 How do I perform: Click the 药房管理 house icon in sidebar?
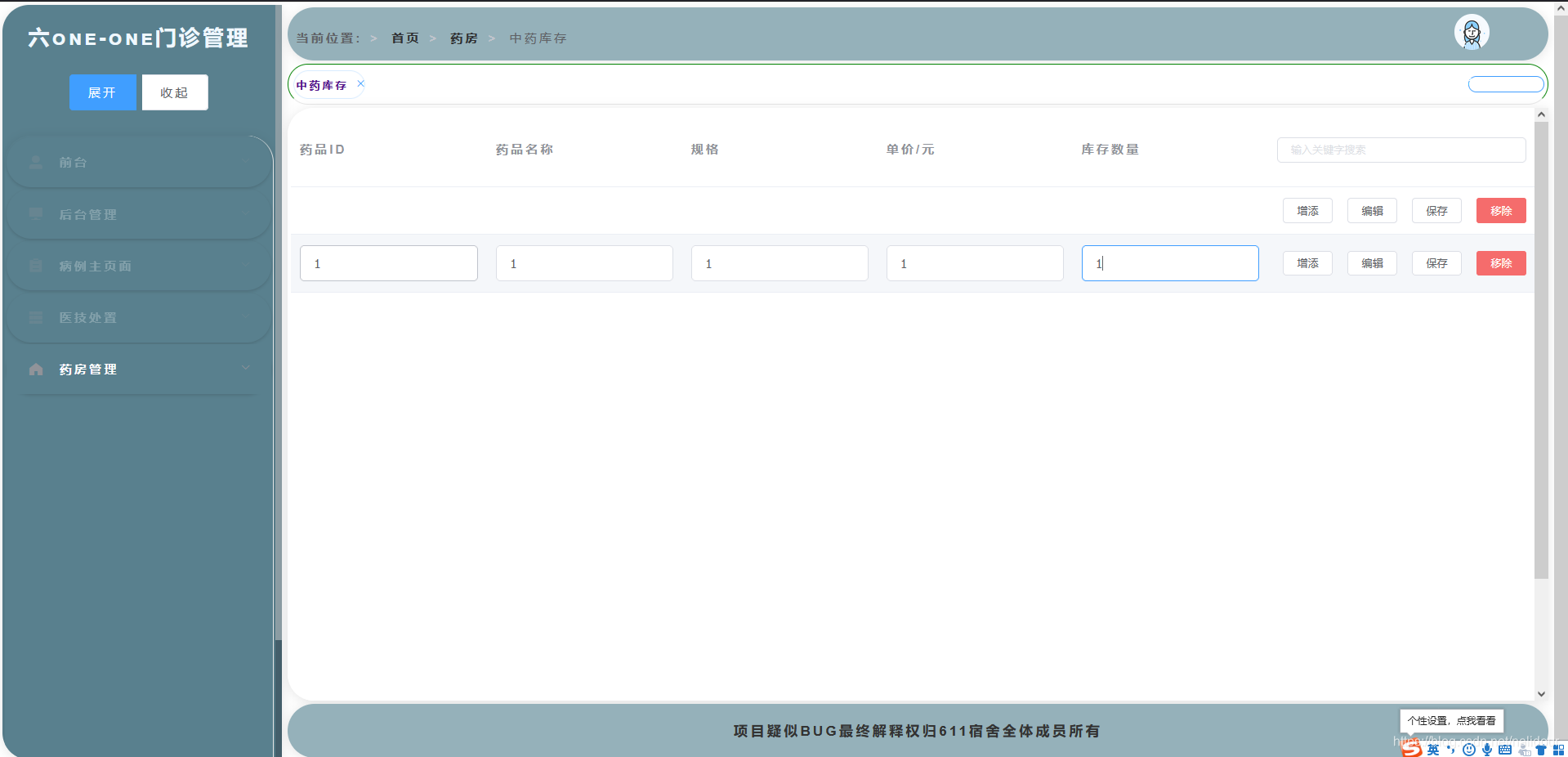pos(36,369)
